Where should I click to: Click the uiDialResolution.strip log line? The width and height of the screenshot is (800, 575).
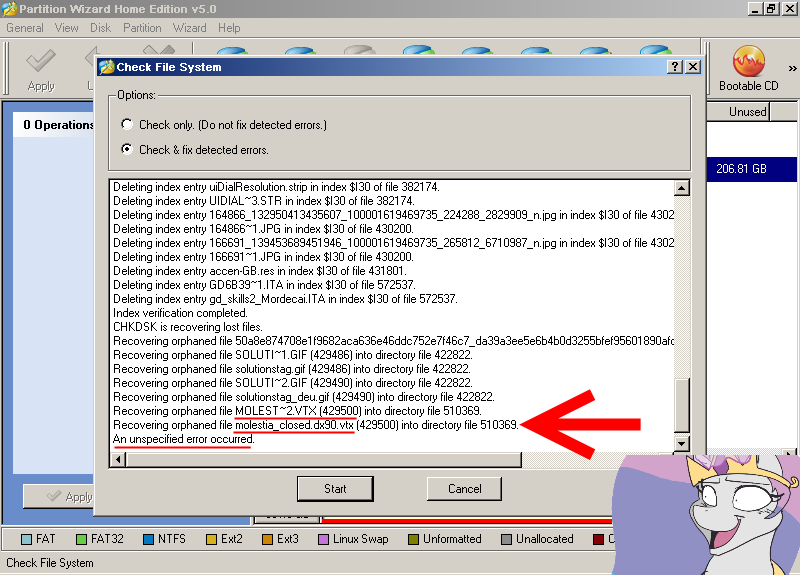[x=276, y=187]
